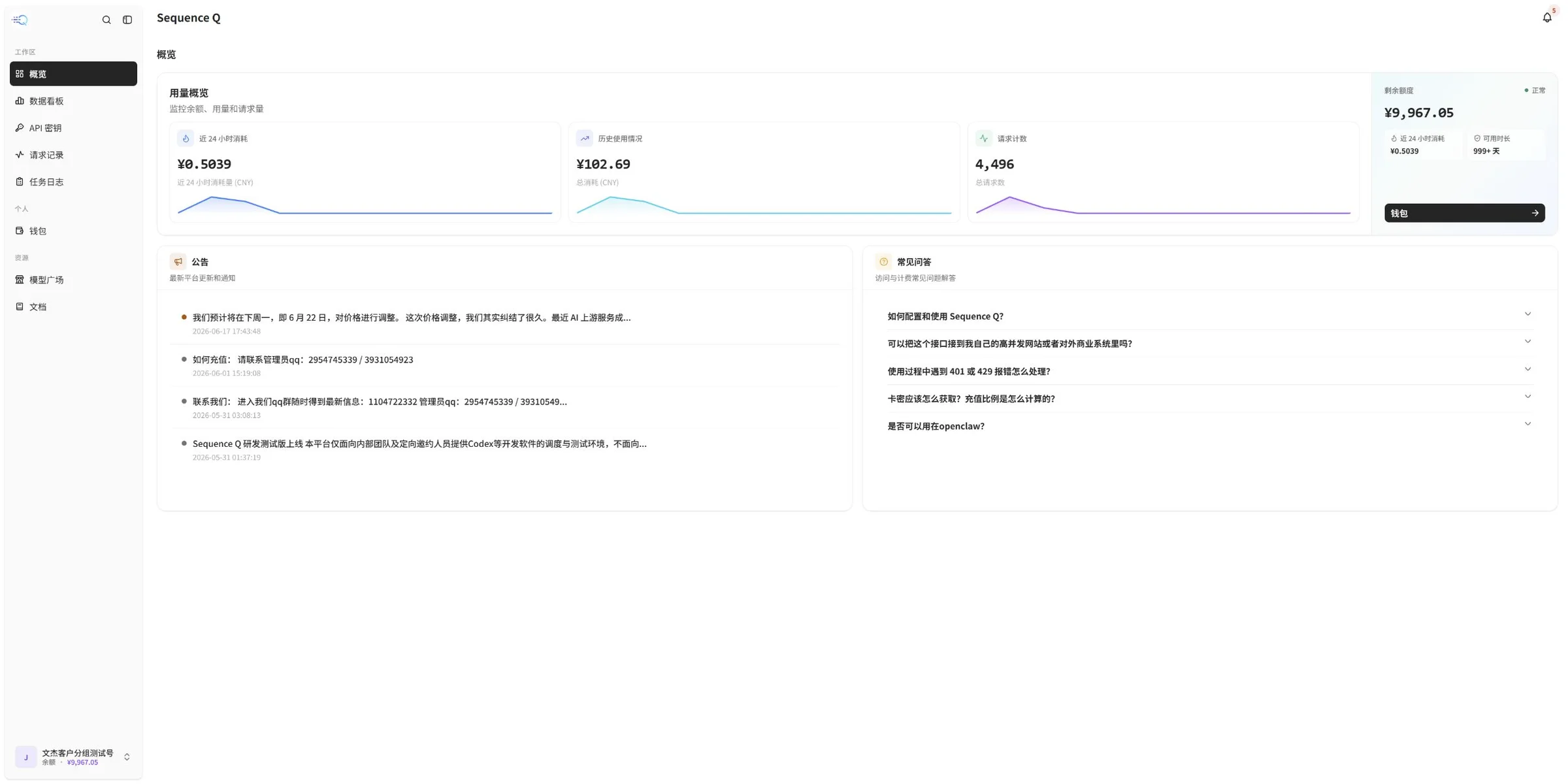Open the 如何充值 announcement
The image size is (1568, 784).
coord(504,365)
